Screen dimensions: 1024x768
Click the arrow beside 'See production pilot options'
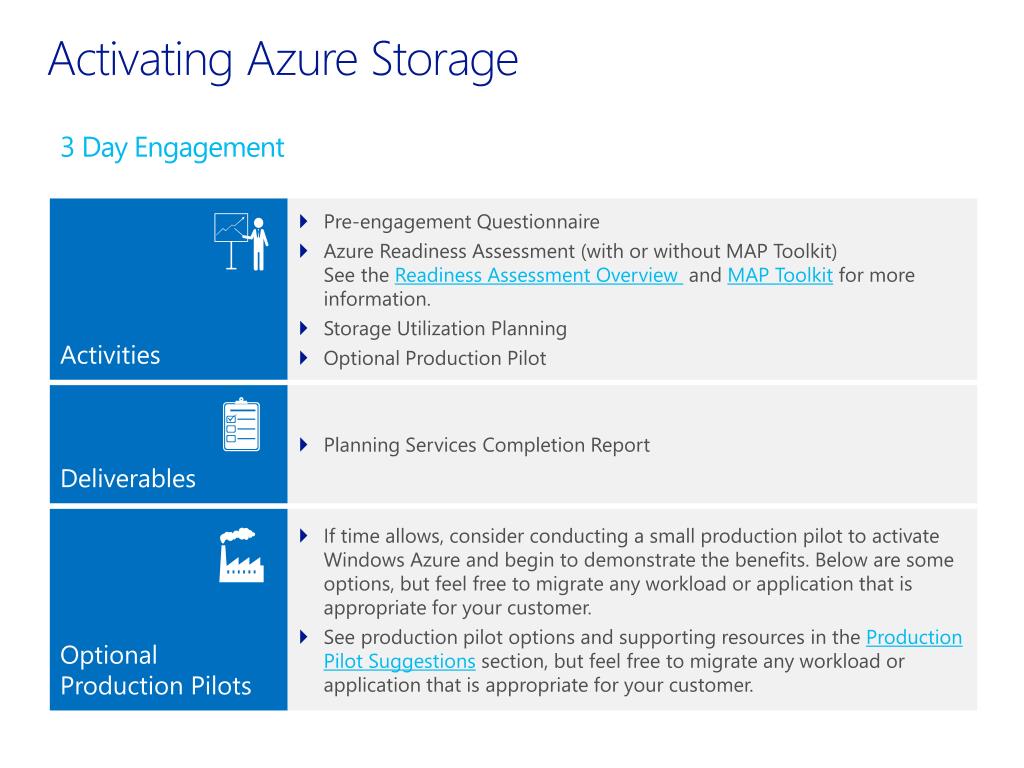[304, 637]
